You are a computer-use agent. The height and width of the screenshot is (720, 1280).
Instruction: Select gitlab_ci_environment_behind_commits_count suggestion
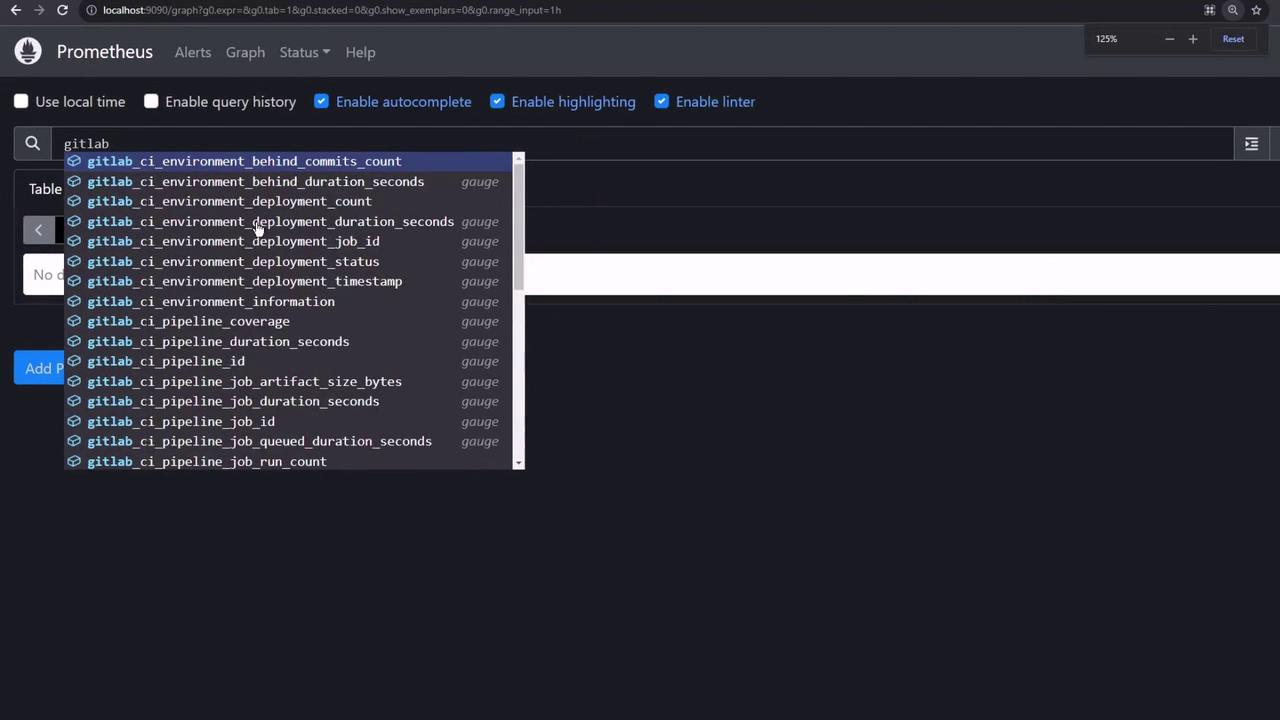click(x=289, y=161)
